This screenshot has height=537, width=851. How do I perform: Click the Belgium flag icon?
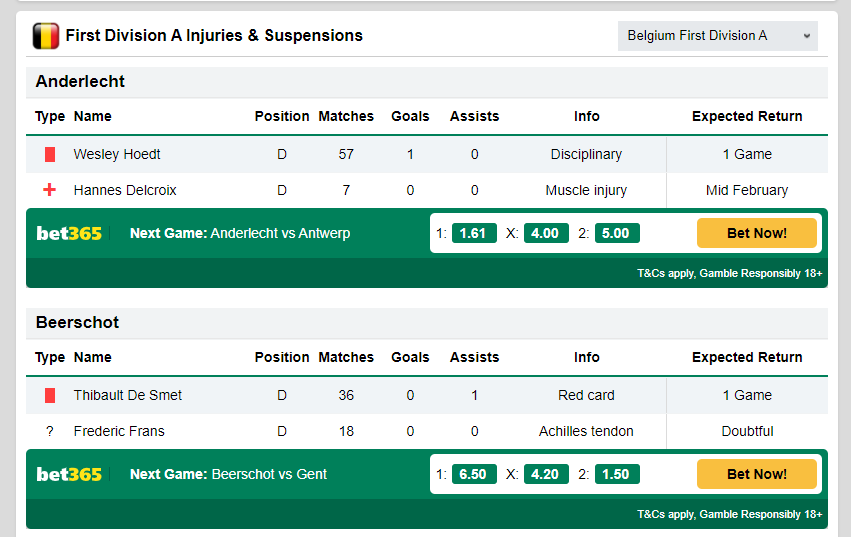(46, 36)
